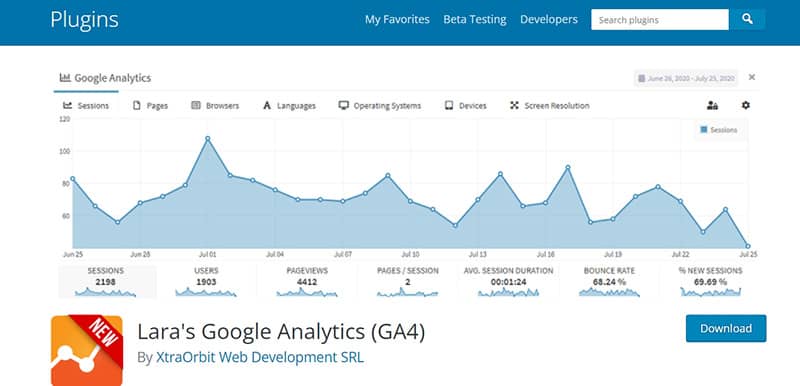Click the Pages tab document icon
Image resolution: width=800 pixels, height=386 pixels.
[136, 106]
